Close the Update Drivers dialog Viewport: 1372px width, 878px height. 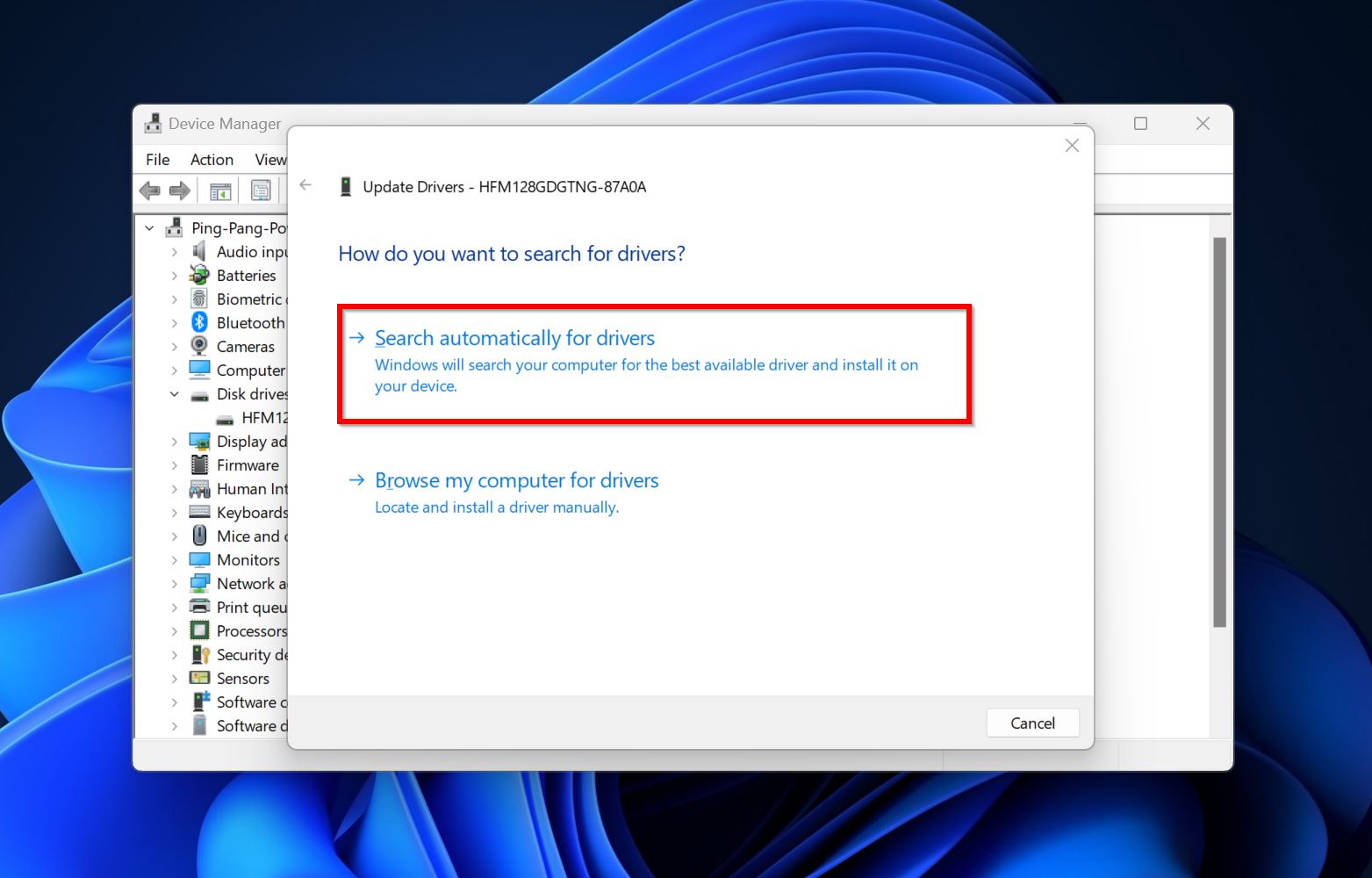click(x=1072, y=146)
